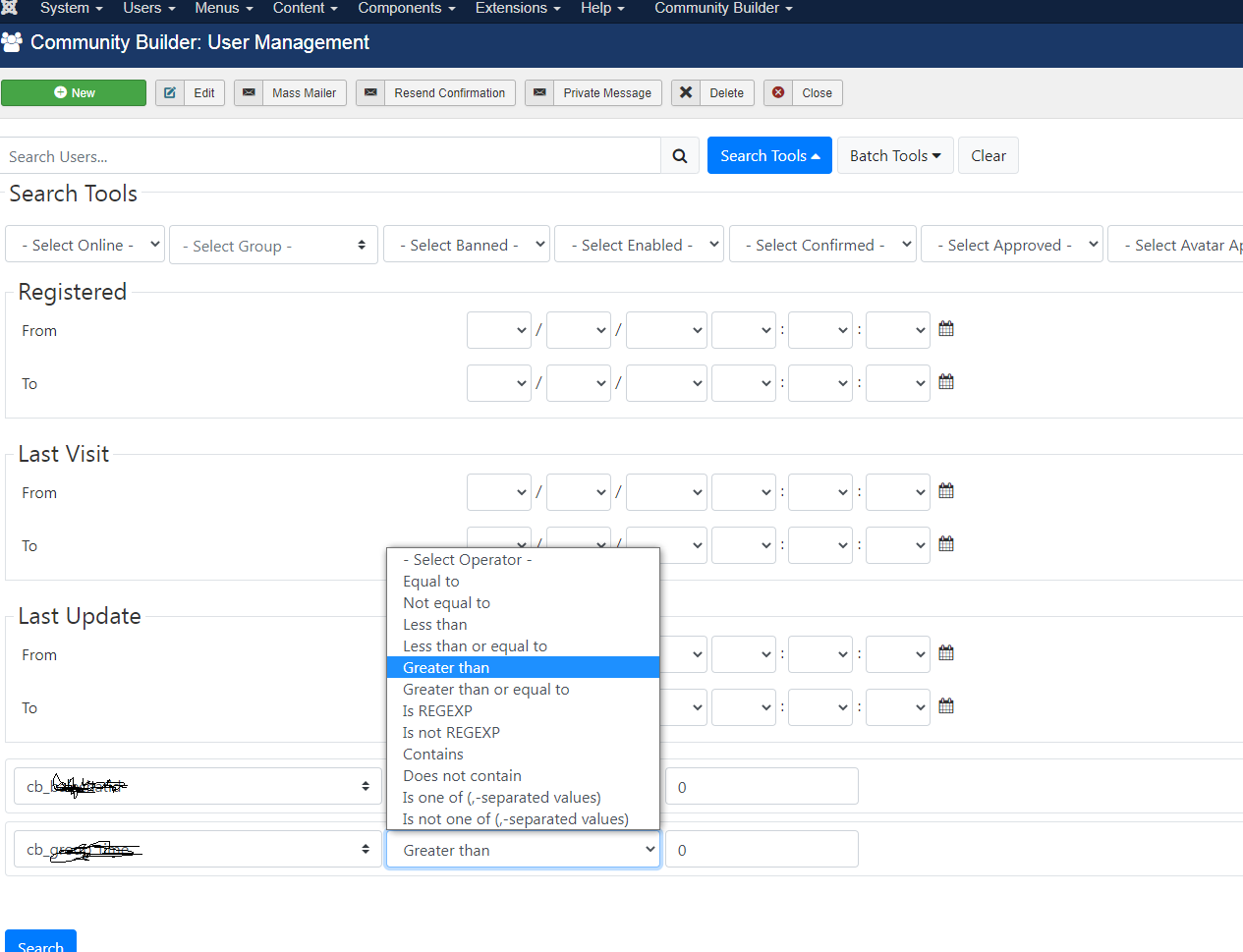Open the lower cb_ field selector
The image size is (1243, 952).
pos(198,849)
